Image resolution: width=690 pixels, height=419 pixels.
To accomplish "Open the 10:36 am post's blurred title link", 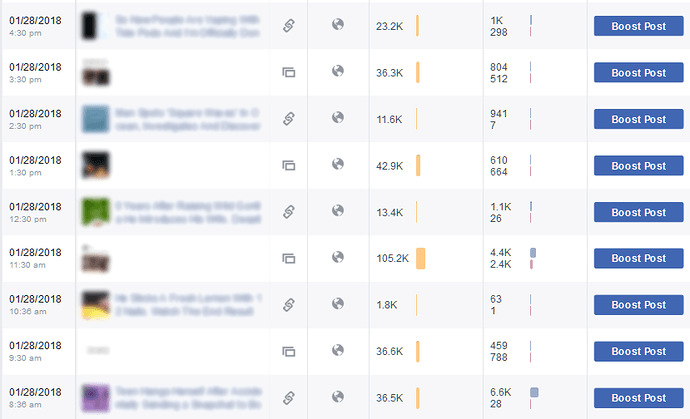I will click(188, 305).
